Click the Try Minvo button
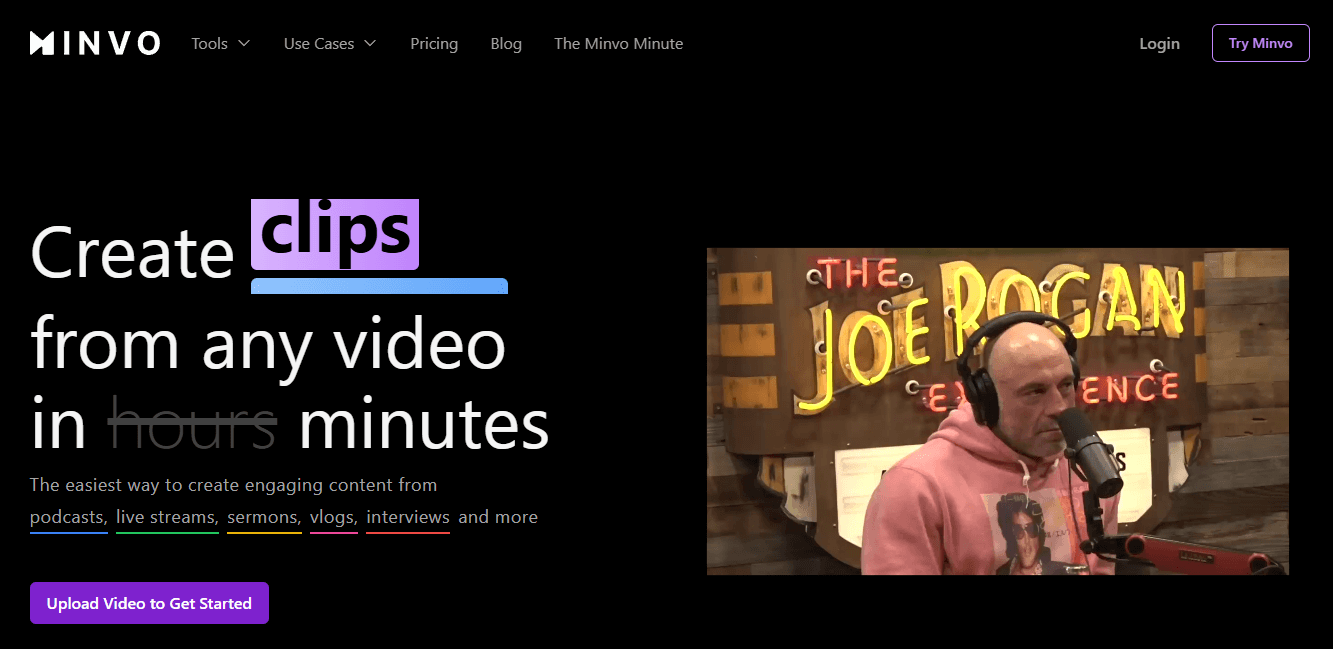The image size is (1333, 649). point(1260,43)
